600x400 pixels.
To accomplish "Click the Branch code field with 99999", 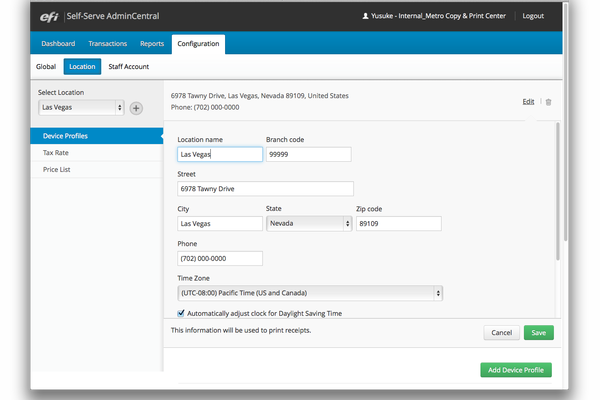I will [x=309, y=154].
